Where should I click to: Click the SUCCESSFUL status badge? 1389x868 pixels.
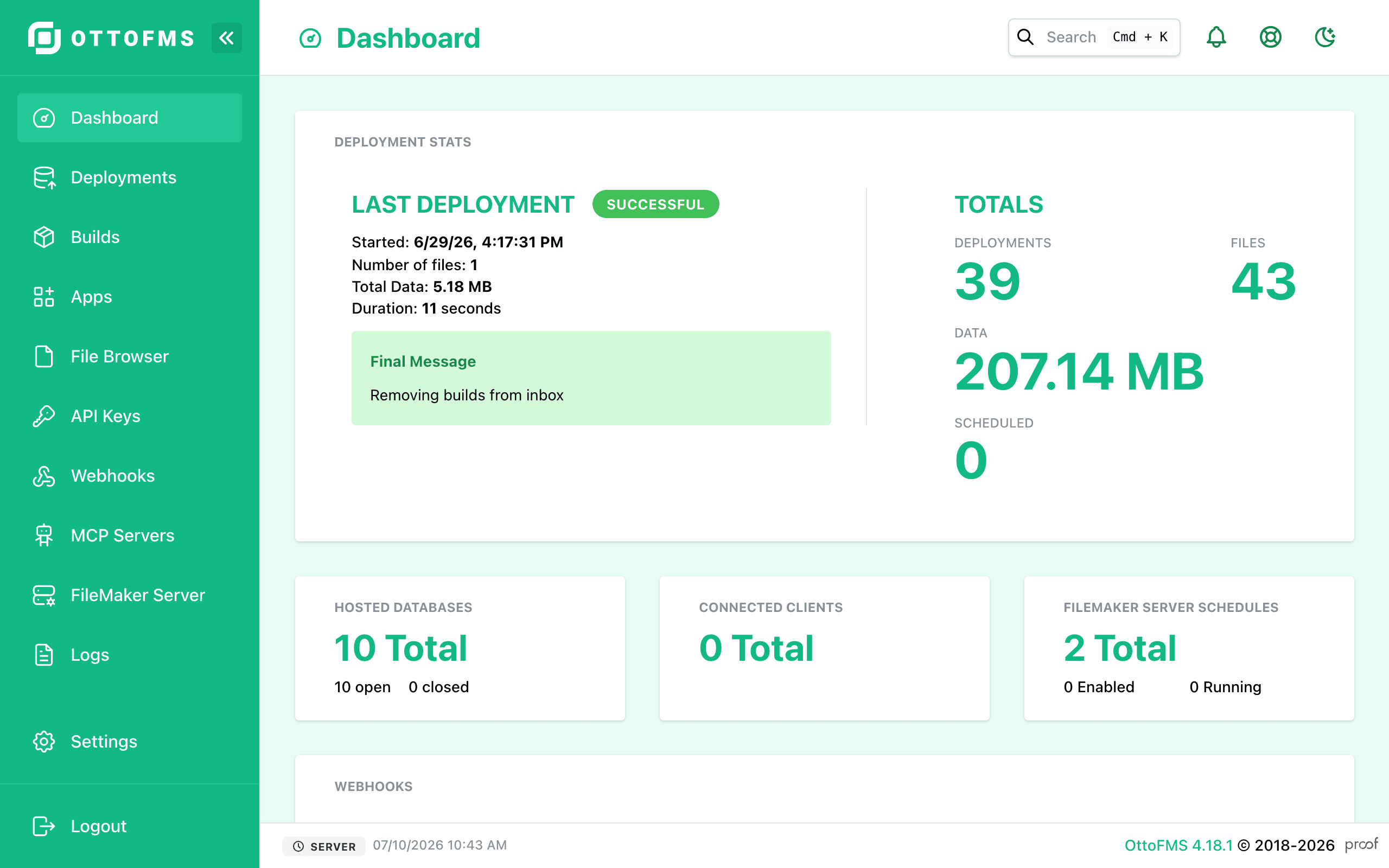(655, 205)
